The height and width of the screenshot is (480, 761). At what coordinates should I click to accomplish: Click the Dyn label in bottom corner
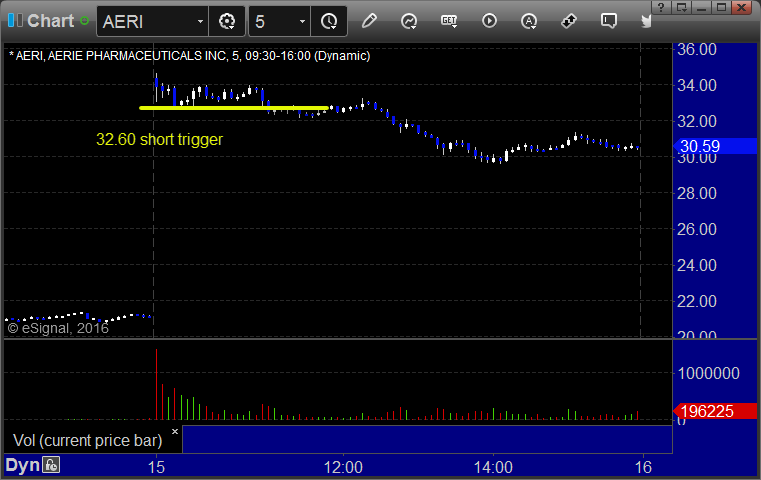(x=22, y=465)
